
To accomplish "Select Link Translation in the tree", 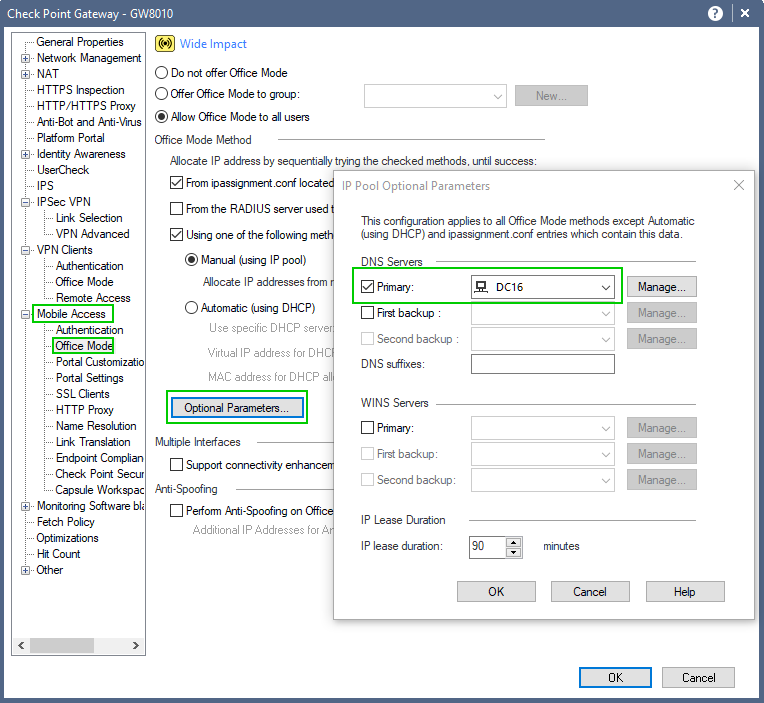I will [93, 442].
